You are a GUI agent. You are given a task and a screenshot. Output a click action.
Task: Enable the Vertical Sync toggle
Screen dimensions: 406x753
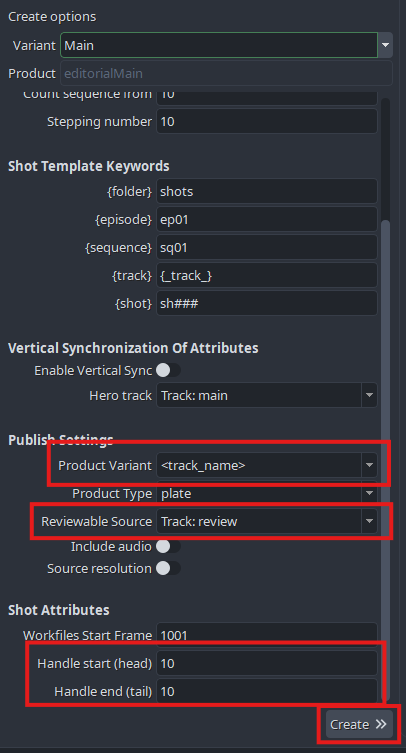[169, 370]
